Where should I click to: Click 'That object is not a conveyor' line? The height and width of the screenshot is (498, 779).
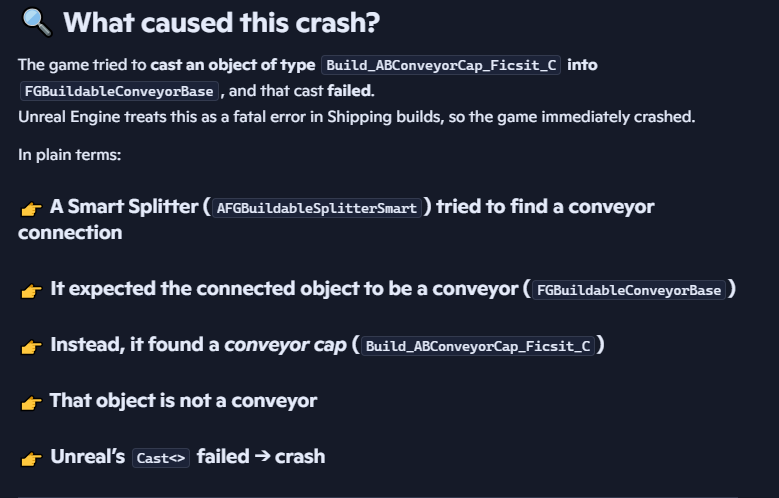[x=183, y=401]
